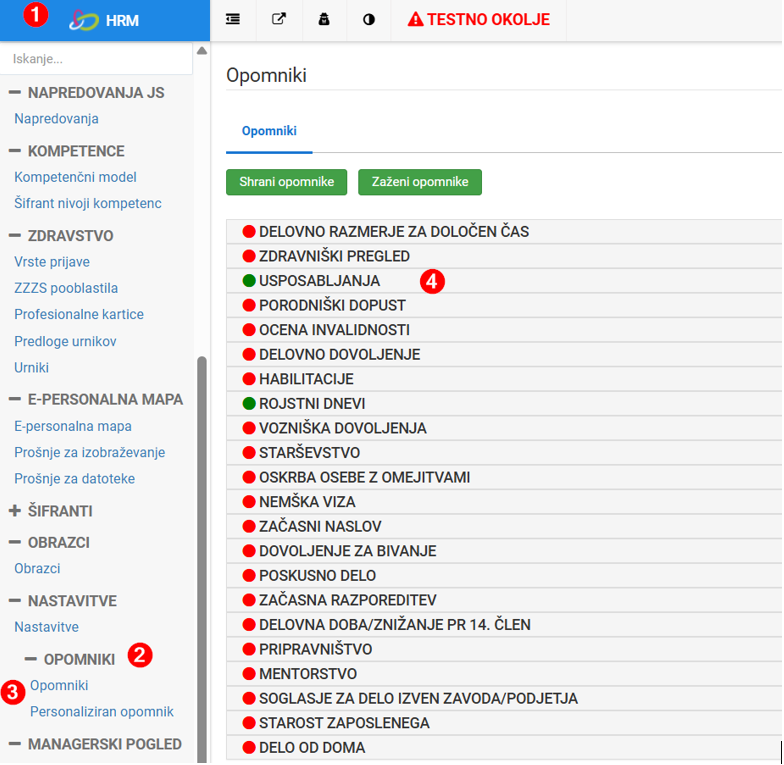
Task: Select the POSKUSNO DELO reminder row
Action: click(504, 575)
